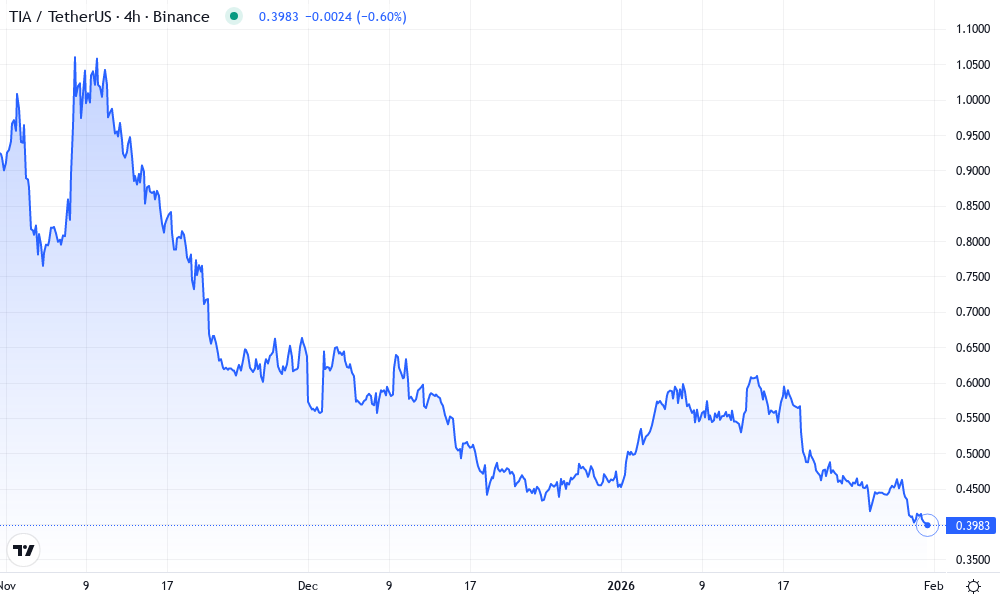The height and width of the screenshot is (600, 1000).
Task: Select the 1.1000 price scale label
Action: click(973, 29)
